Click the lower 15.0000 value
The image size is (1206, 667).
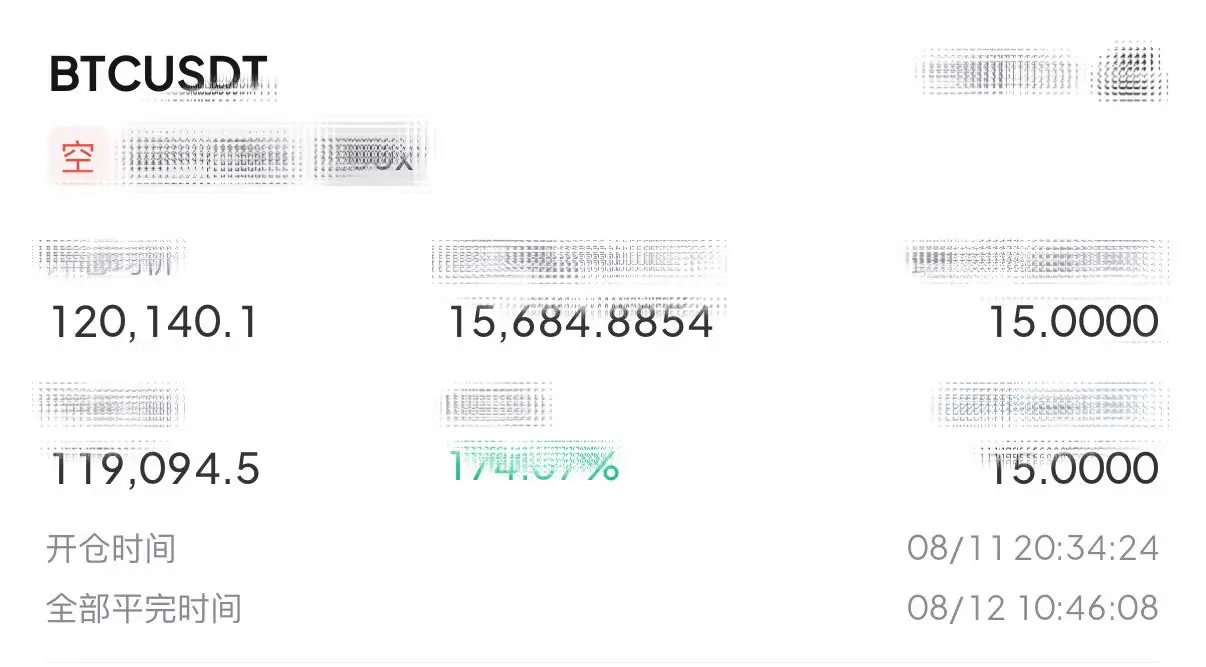click(1074, 468)
